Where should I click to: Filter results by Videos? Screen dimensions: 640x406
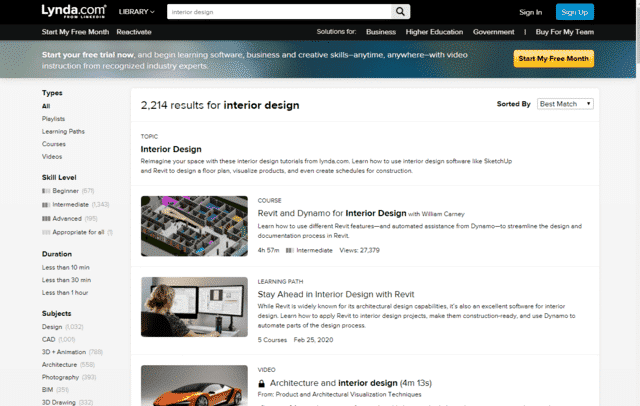pyautogui.click(x=52, y=157)
